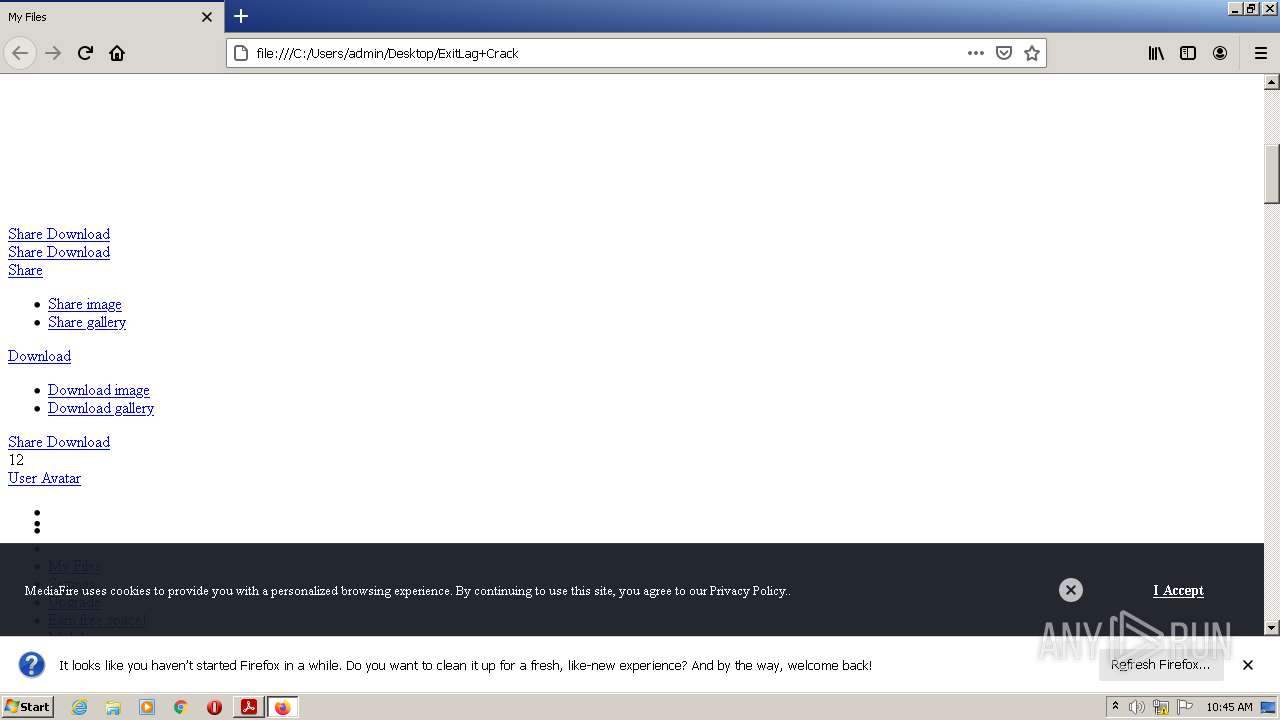Image resolution: width=1280 pixels, height=720 pixels.
Task: Open Share Download link above 12
Action: pyautogui.click(x=59, y=442)
